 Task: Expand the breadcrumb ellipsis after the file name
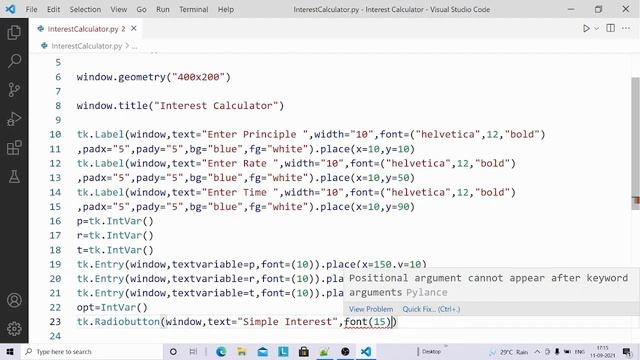[x=134, y=47]
